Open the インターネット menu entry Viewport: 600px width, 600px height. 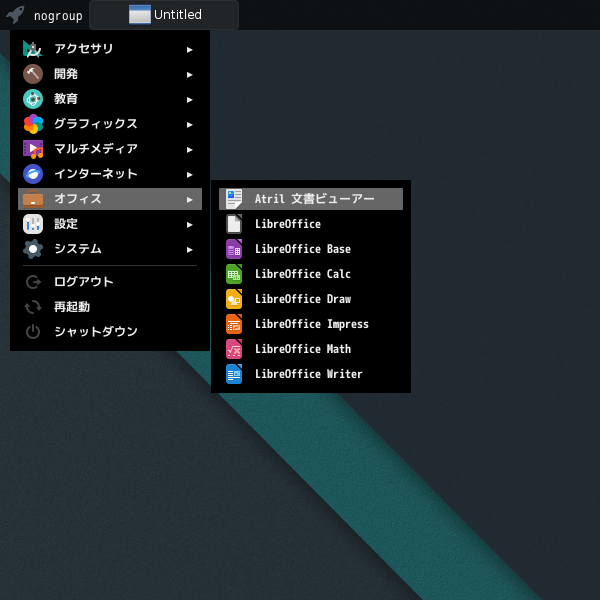pyautogui.click(x=110, y=174)
